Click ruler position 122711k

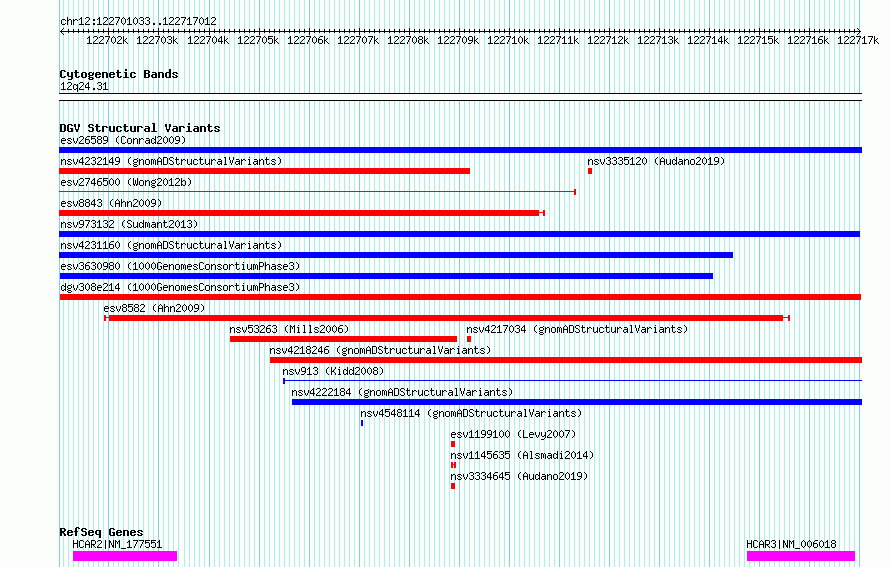coord(558,40)
